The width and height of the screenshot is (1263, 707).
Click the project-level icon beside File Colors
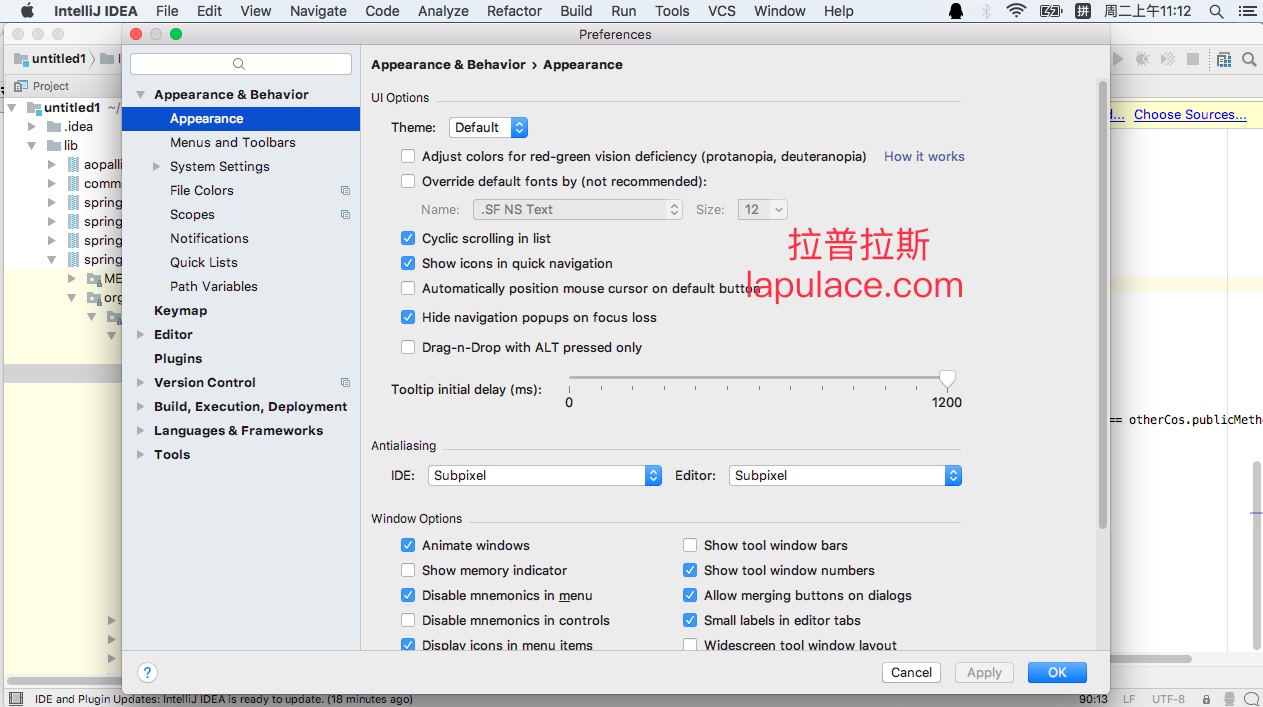(345, 190)
